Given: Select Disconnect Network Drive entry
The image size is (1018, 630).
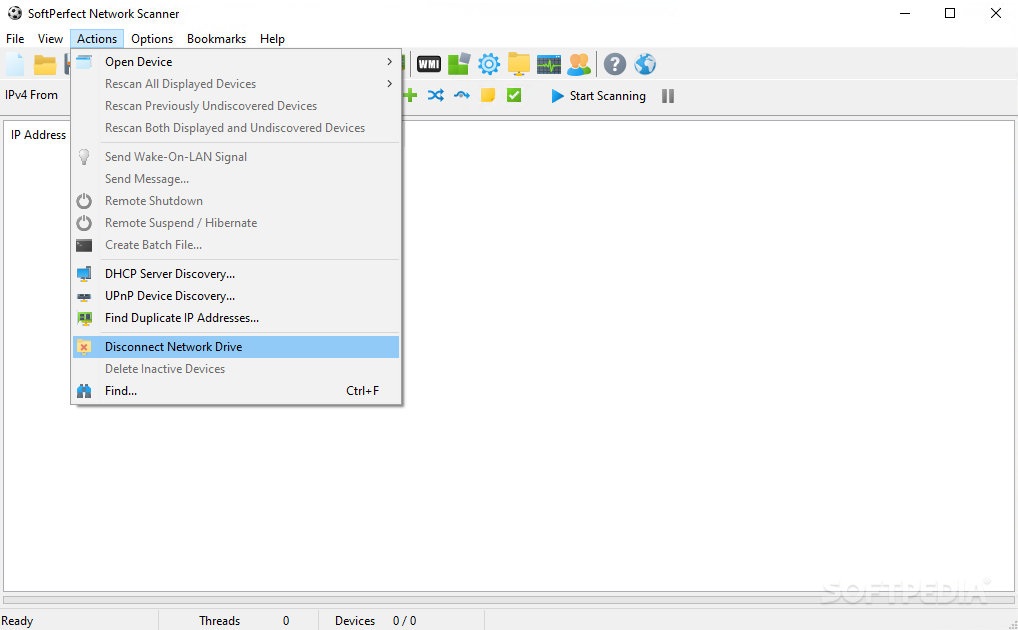Looking at the screenshot, I should 236,347.
